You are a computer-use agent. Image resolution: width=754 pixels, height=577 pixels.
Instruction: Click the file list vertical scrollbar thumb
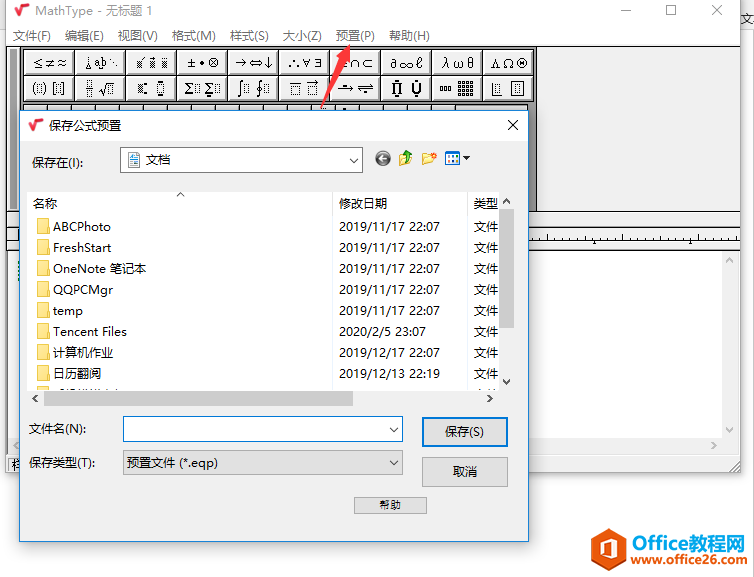[506, 268]
